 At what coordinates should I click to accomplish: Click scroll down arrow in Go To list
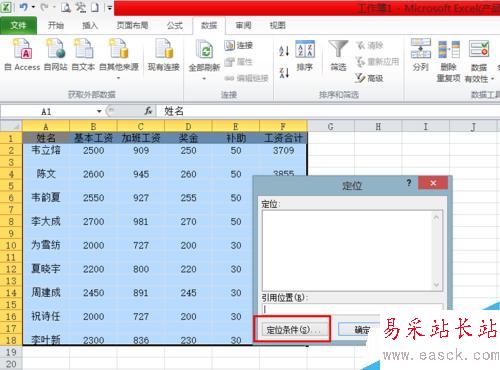[436, 285]
